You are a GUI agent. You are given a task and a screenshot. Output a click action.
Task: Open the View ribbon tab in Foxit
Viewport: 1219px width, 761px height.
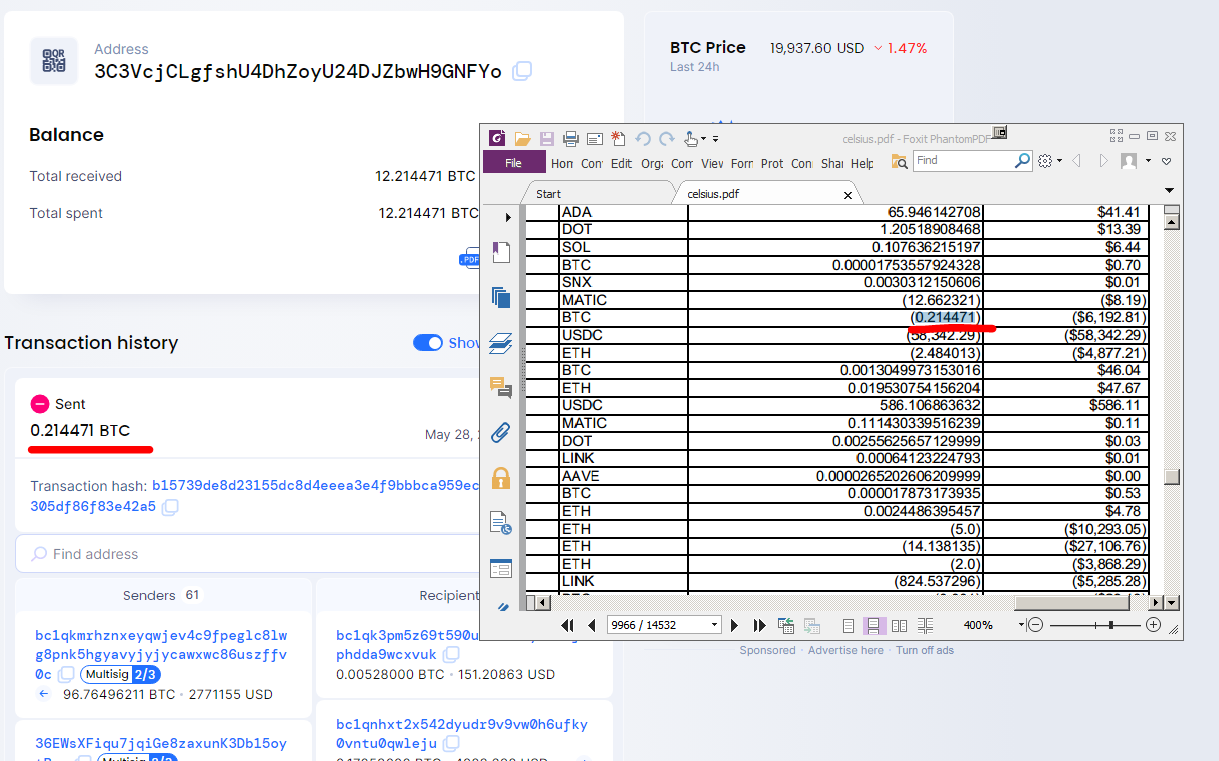pos(712,163)
